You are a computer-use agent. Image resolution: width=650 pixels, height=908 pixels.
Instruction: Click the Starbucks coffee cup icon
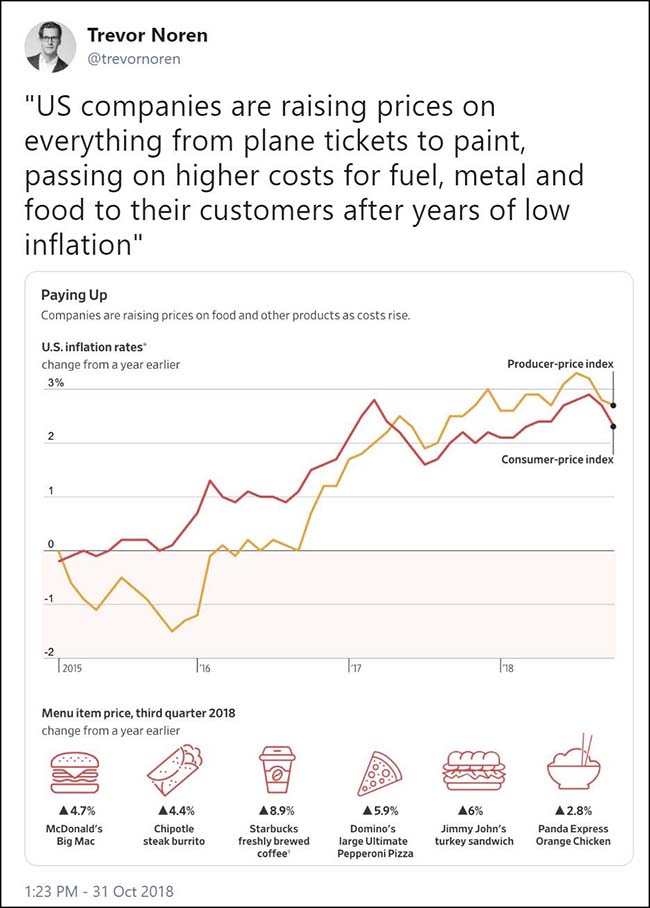(276, 768)
